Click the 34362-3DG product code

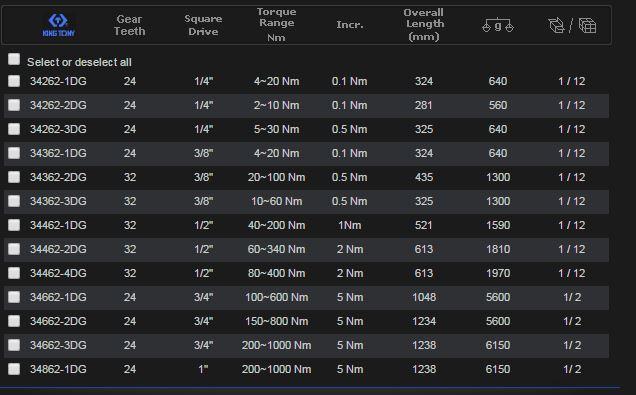tap(58, 201)
